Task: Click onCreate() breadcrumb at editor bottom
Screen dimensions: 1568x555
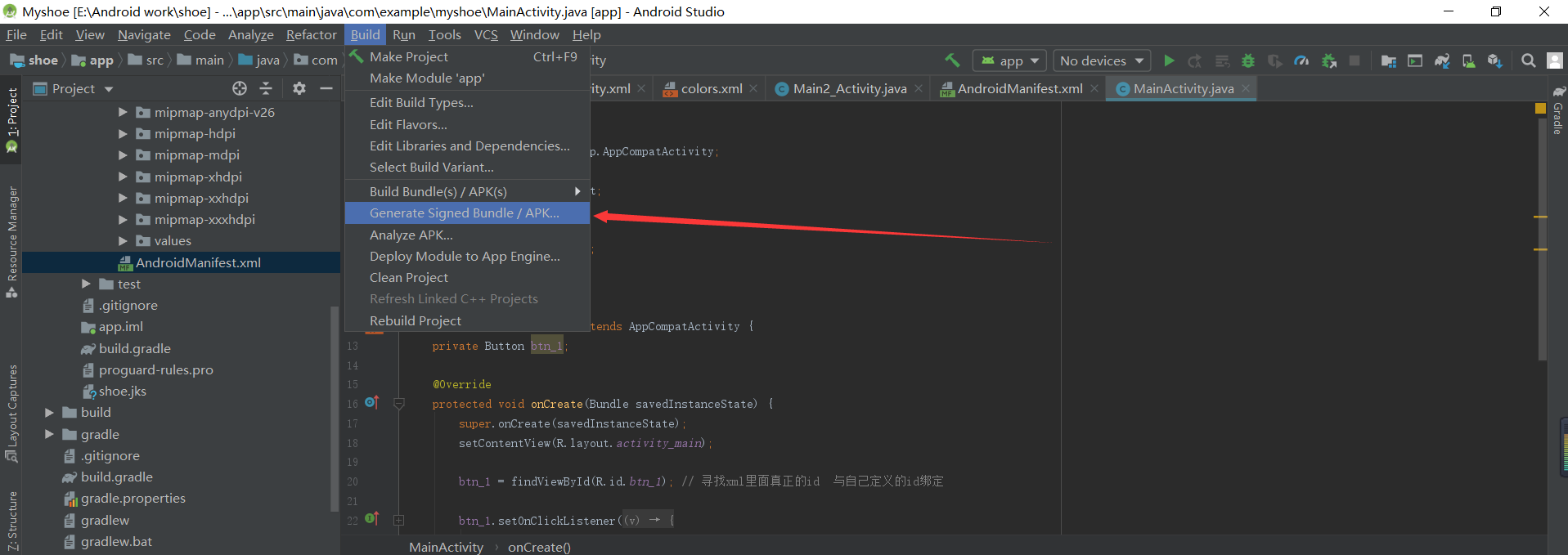Action: [x=539, y=547]
